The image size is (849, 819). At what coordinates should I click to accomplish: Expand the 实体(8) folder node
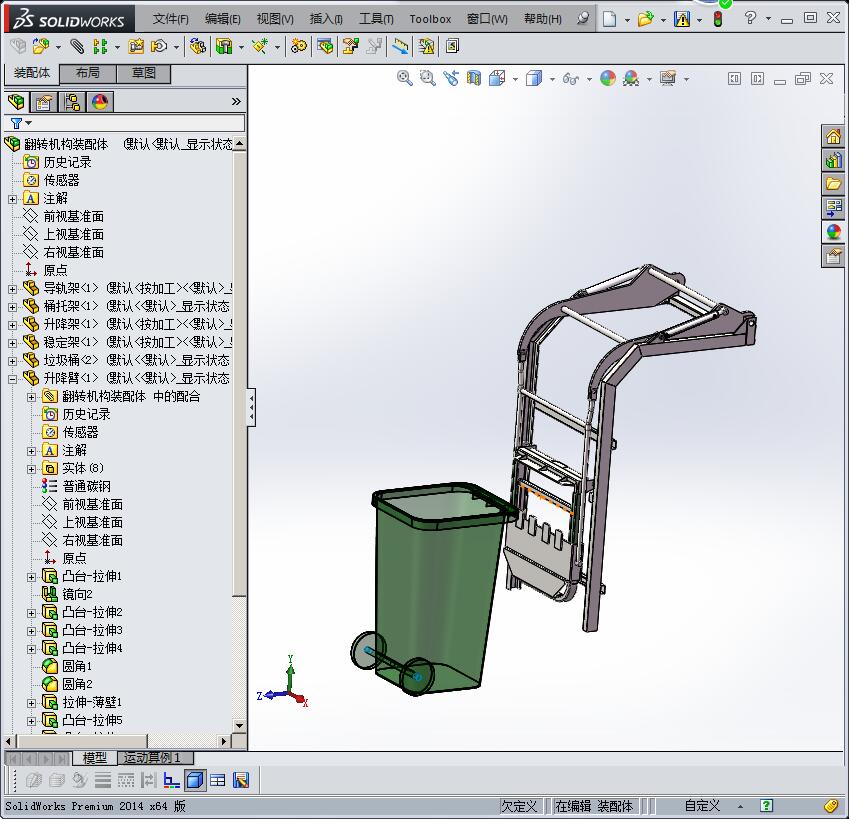point(31,469)
